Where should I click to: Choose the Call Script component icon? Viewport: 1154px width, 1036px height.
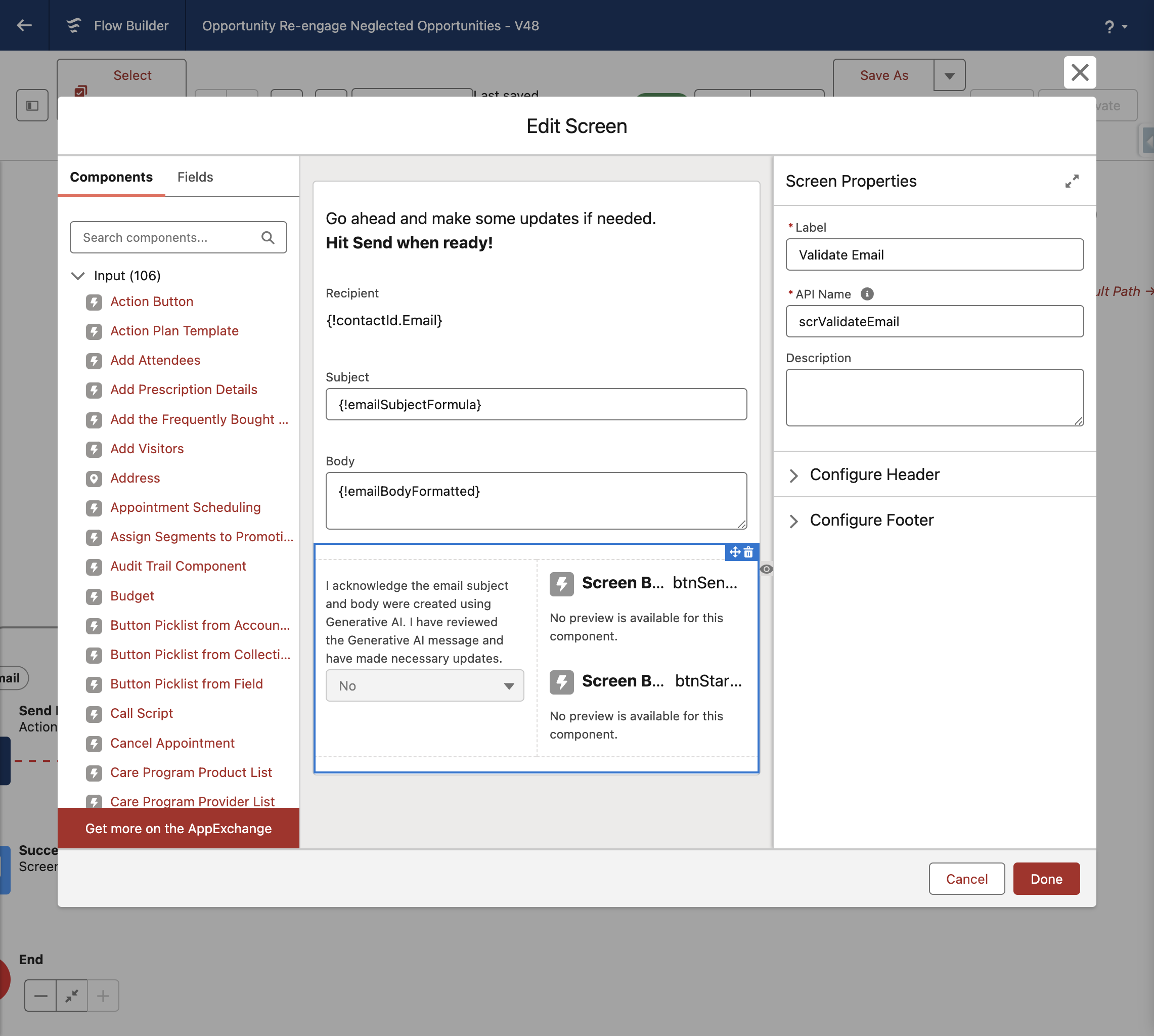click(x=94, y=713)
